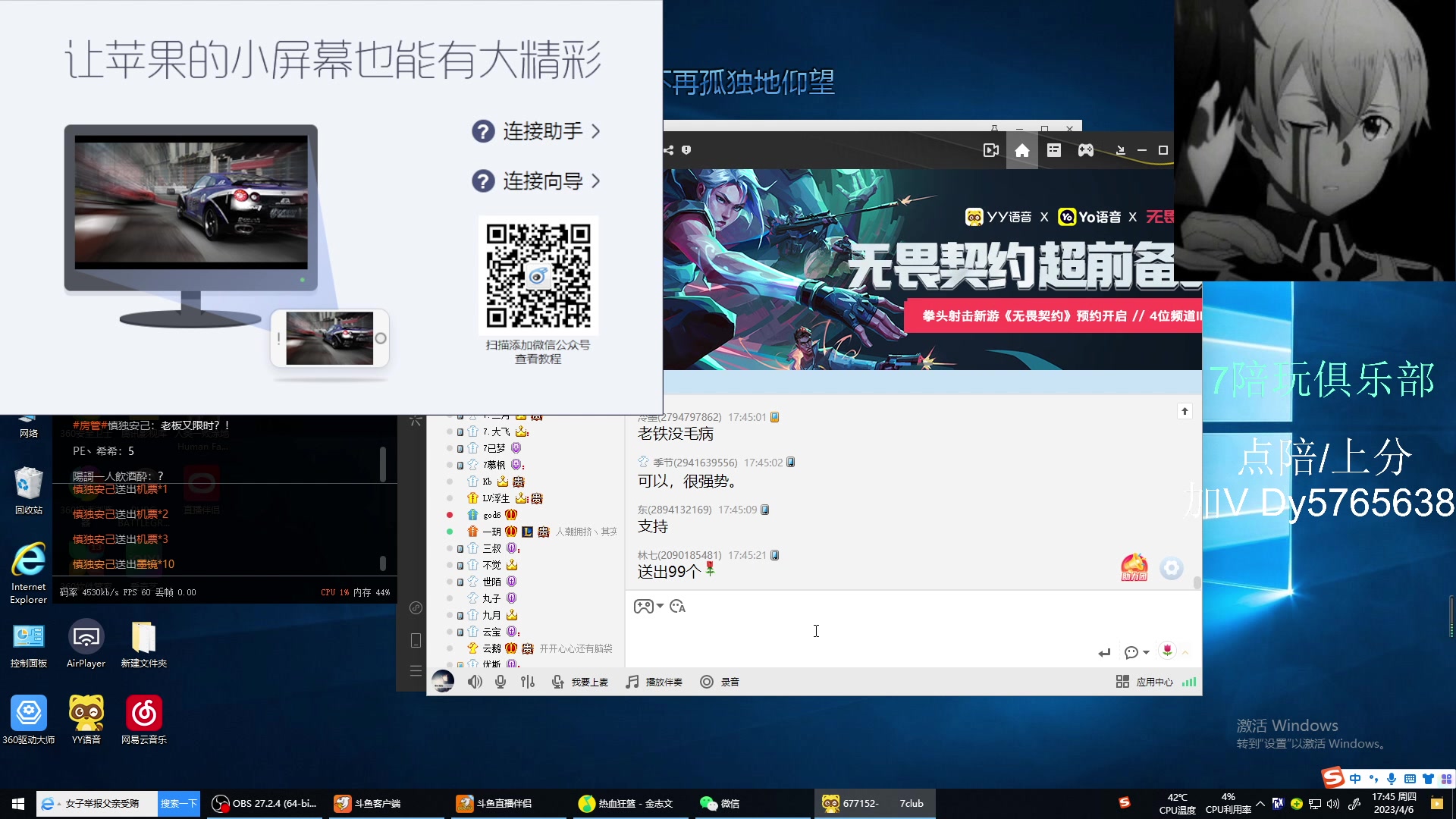Switch to 斗鱼直播伴侣 taskbar item
1456x819 pixels.
click(x=510, y=803)
